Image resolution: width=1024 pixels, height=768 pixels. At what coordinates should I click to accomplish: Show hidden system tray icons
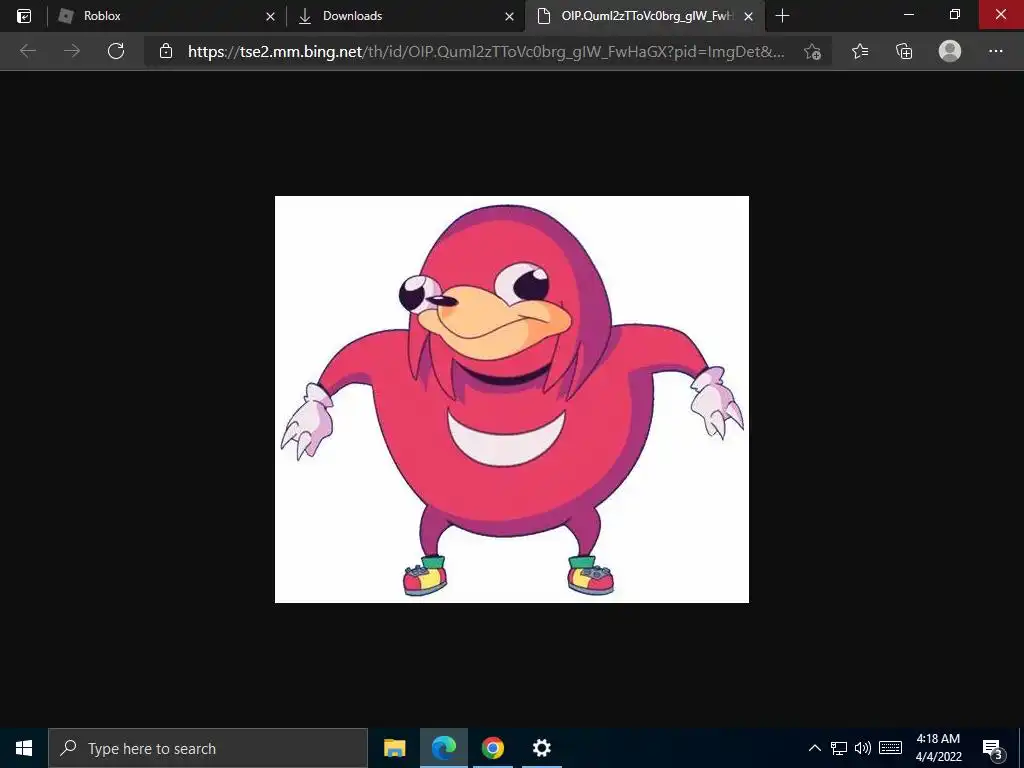click(x=814, y=748)
